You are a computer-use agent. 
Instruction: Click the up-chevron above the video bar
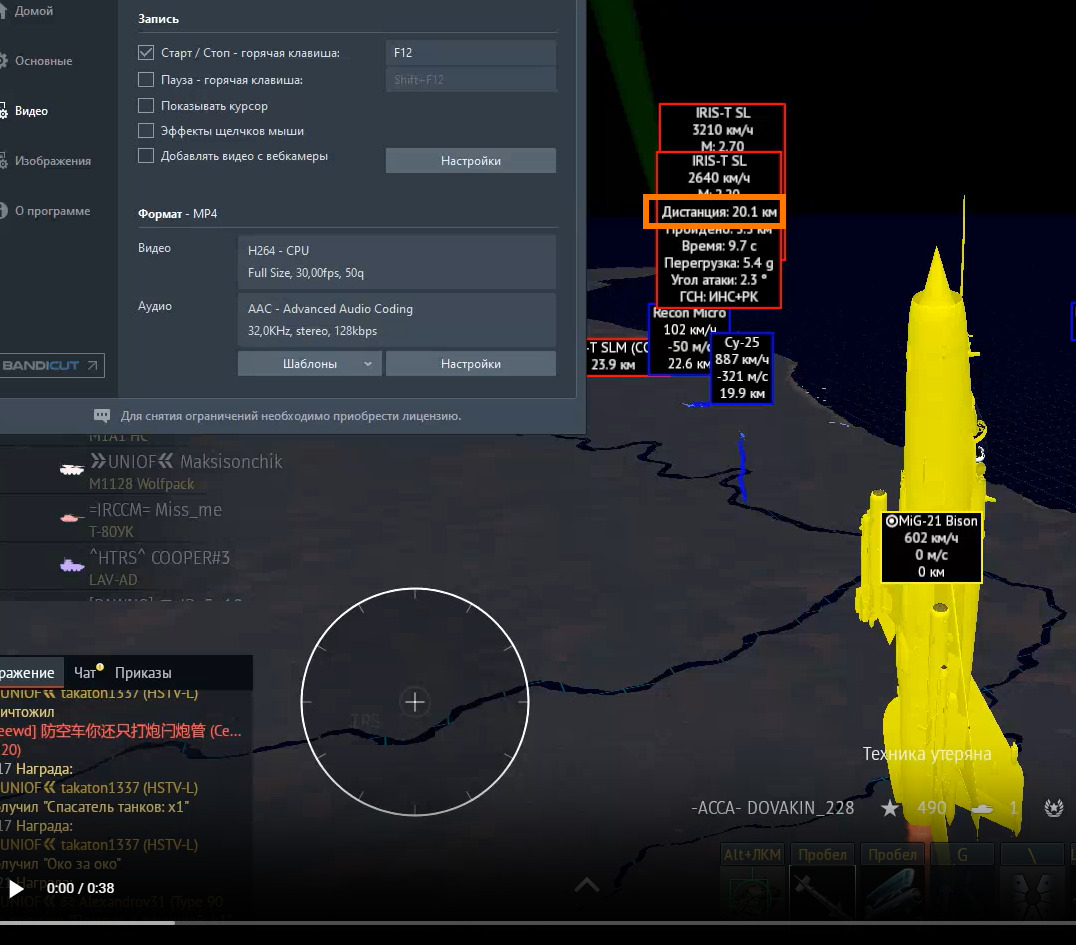pyautogui.click(x=586, y=884)
